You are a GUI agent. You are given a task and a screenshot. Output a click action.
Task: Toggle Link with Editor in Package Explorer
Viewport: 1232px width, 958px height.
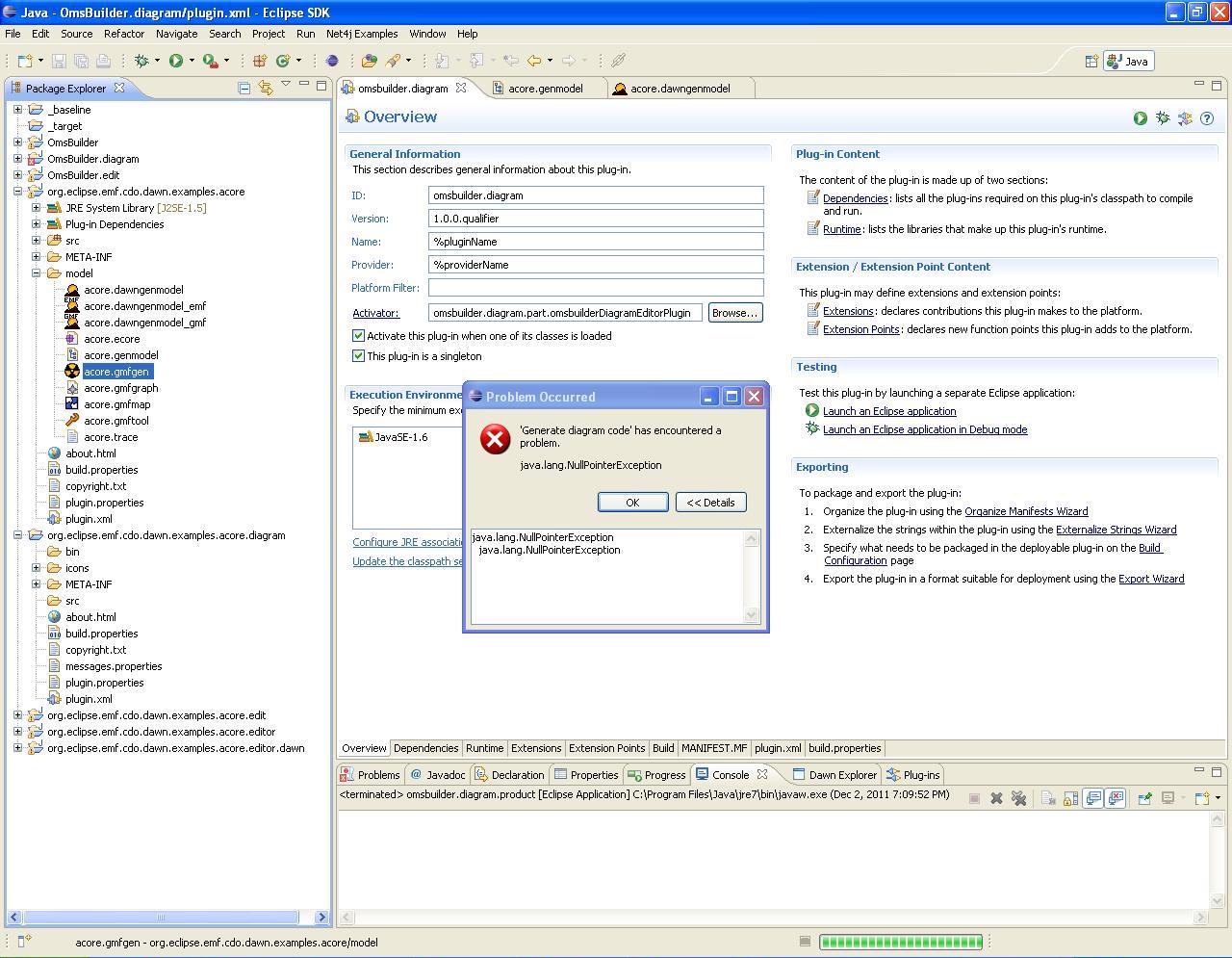pyautogui.click(x=265, y=88)
